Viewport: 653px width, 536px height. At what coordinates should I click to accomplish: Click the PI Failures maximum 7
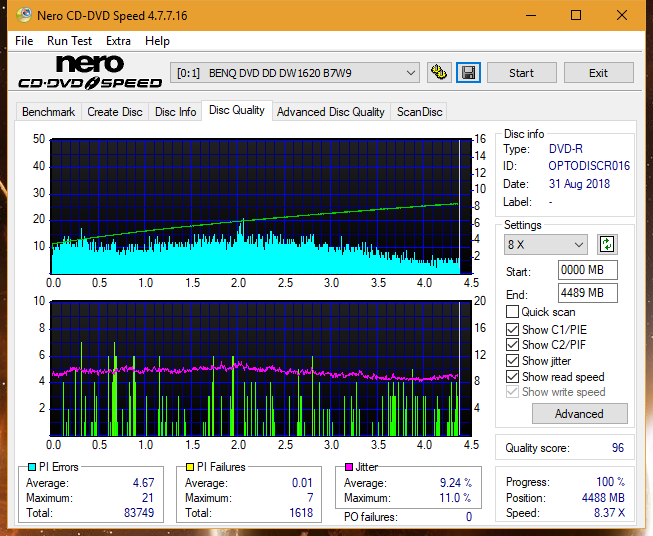click(x=310, y=497)
